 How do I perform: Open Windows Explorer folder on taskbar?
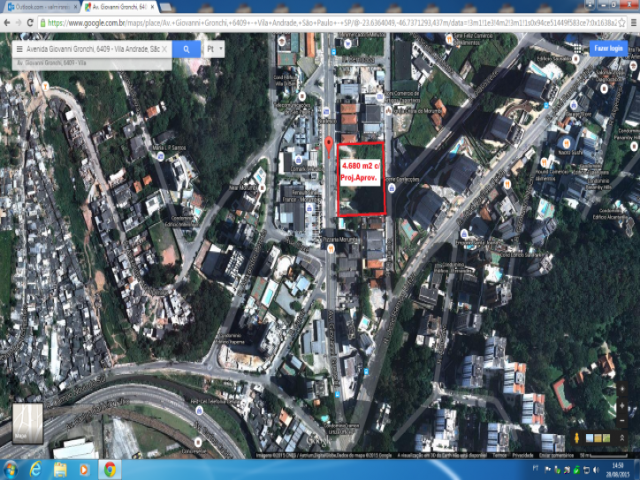coord(60,469)
